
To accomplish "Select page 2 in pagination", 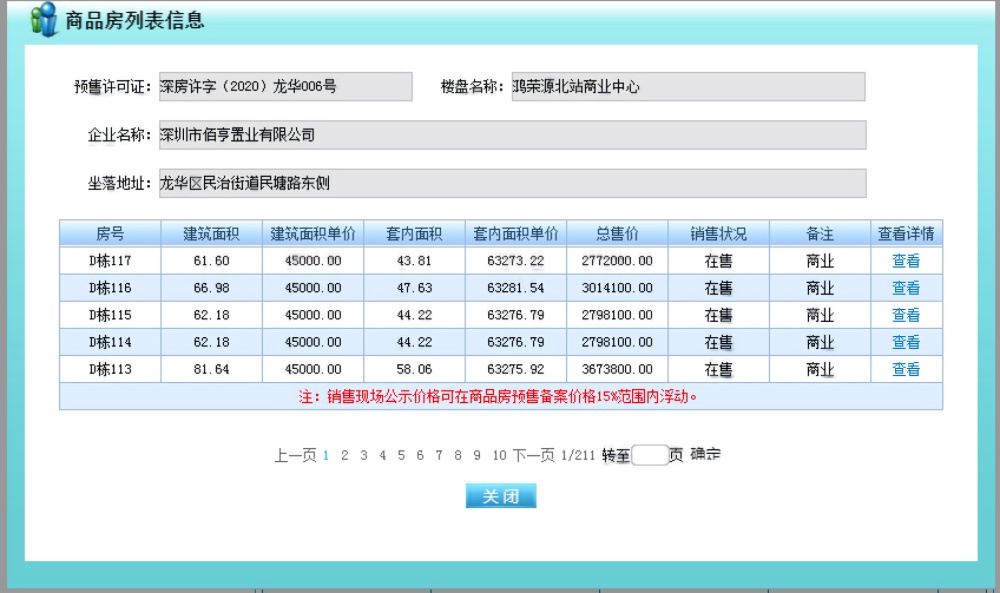I will [344, 455].
